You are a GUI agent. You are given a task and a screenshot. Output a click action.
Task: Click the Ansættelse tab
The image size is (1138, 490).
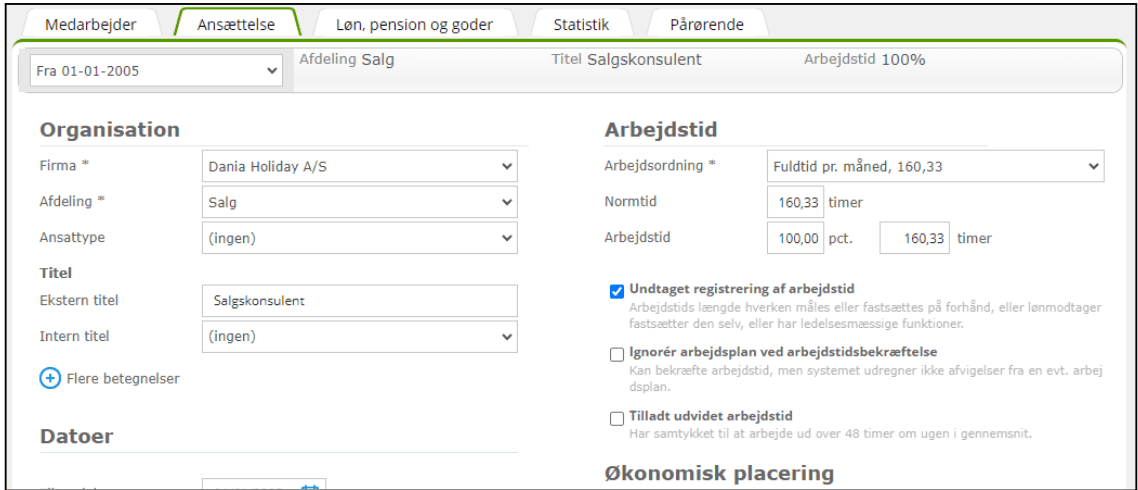[238, 24]
